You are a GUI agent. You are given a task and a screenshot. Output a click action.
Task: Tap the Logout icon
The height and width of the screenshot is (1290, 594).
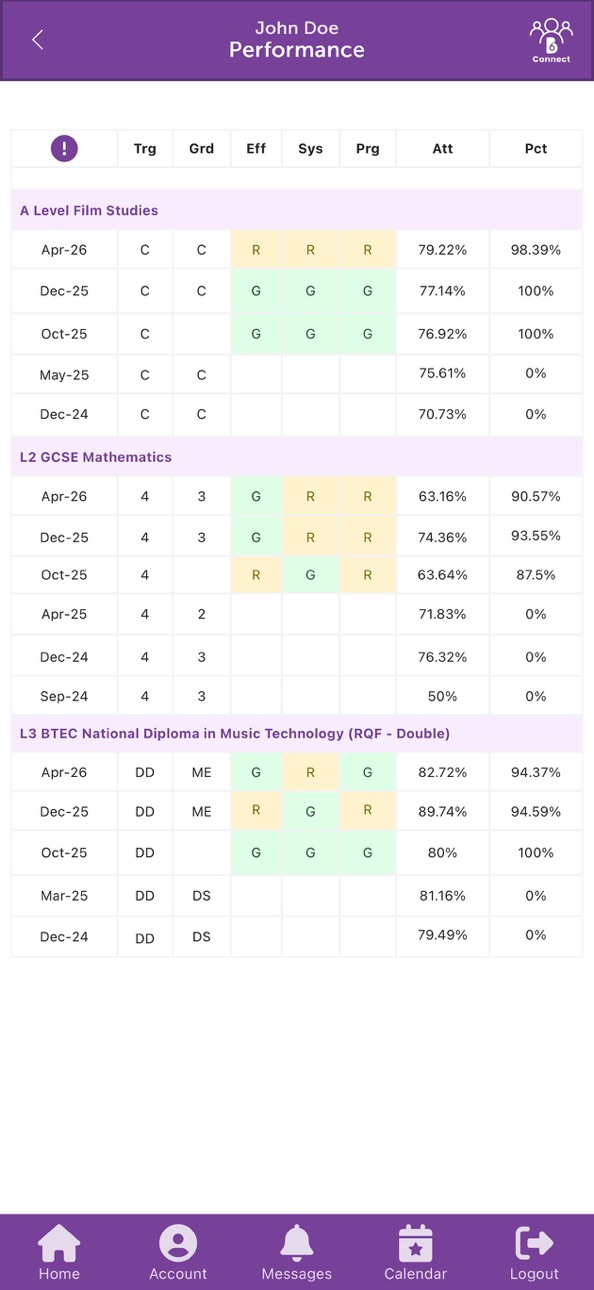(534, 1252)
